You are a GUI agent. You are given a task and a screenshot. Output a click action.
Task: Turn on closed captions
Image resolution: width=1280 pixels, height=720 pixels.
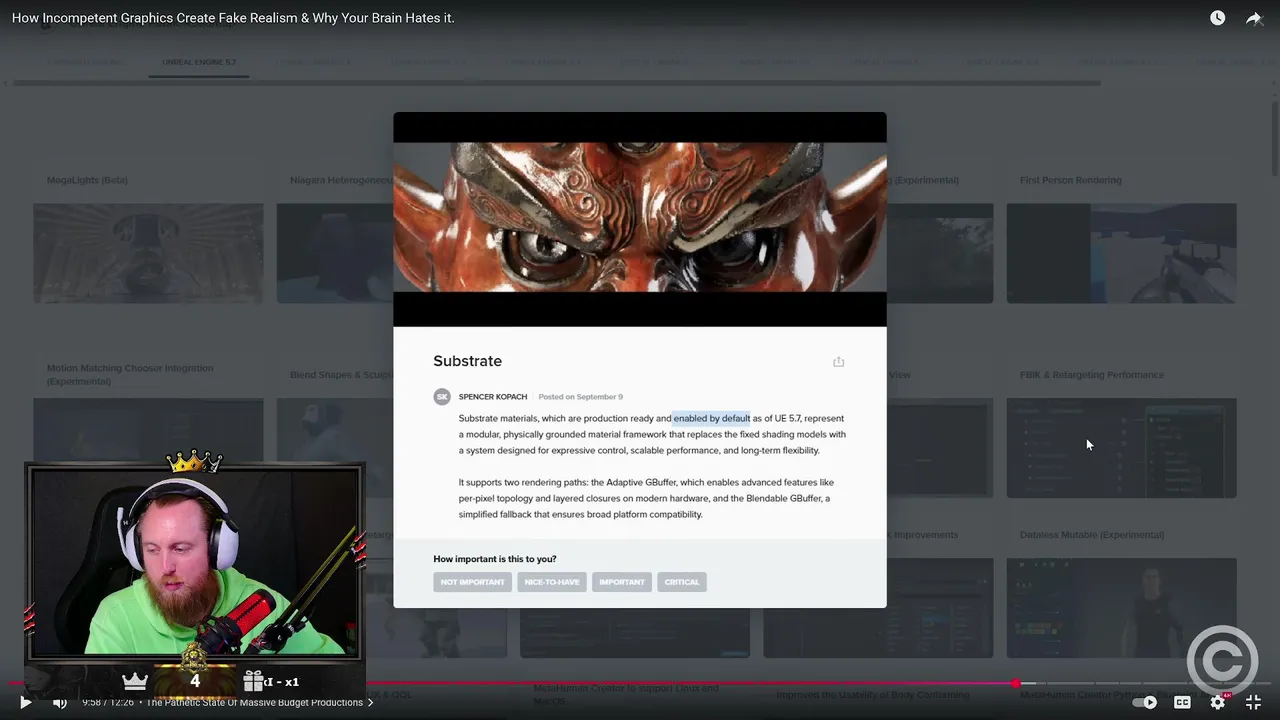pyautogui.click(x=1182, y=703)
